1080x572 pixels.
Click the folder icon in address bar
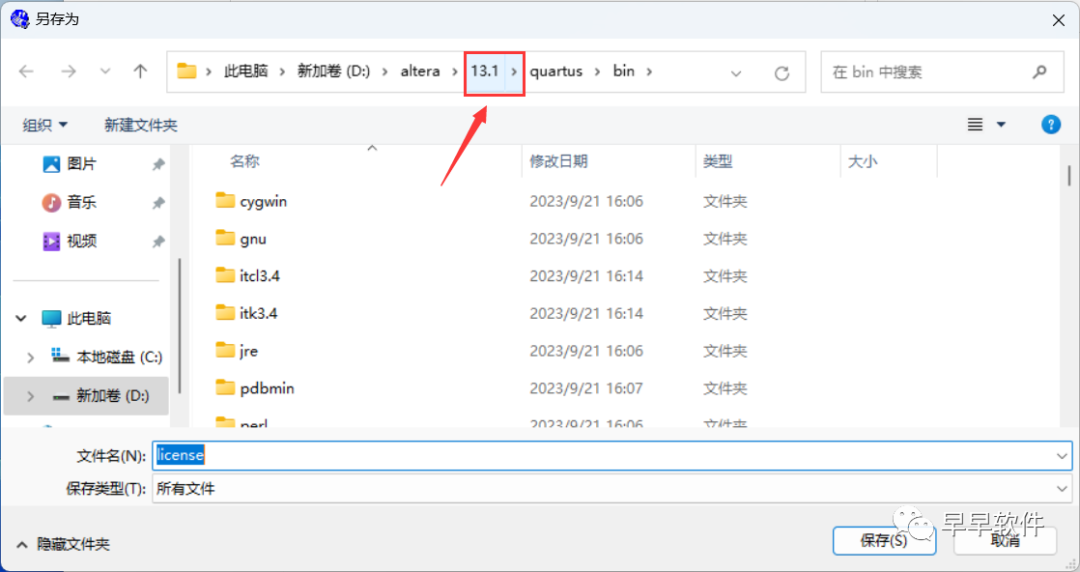coord(187,71)
